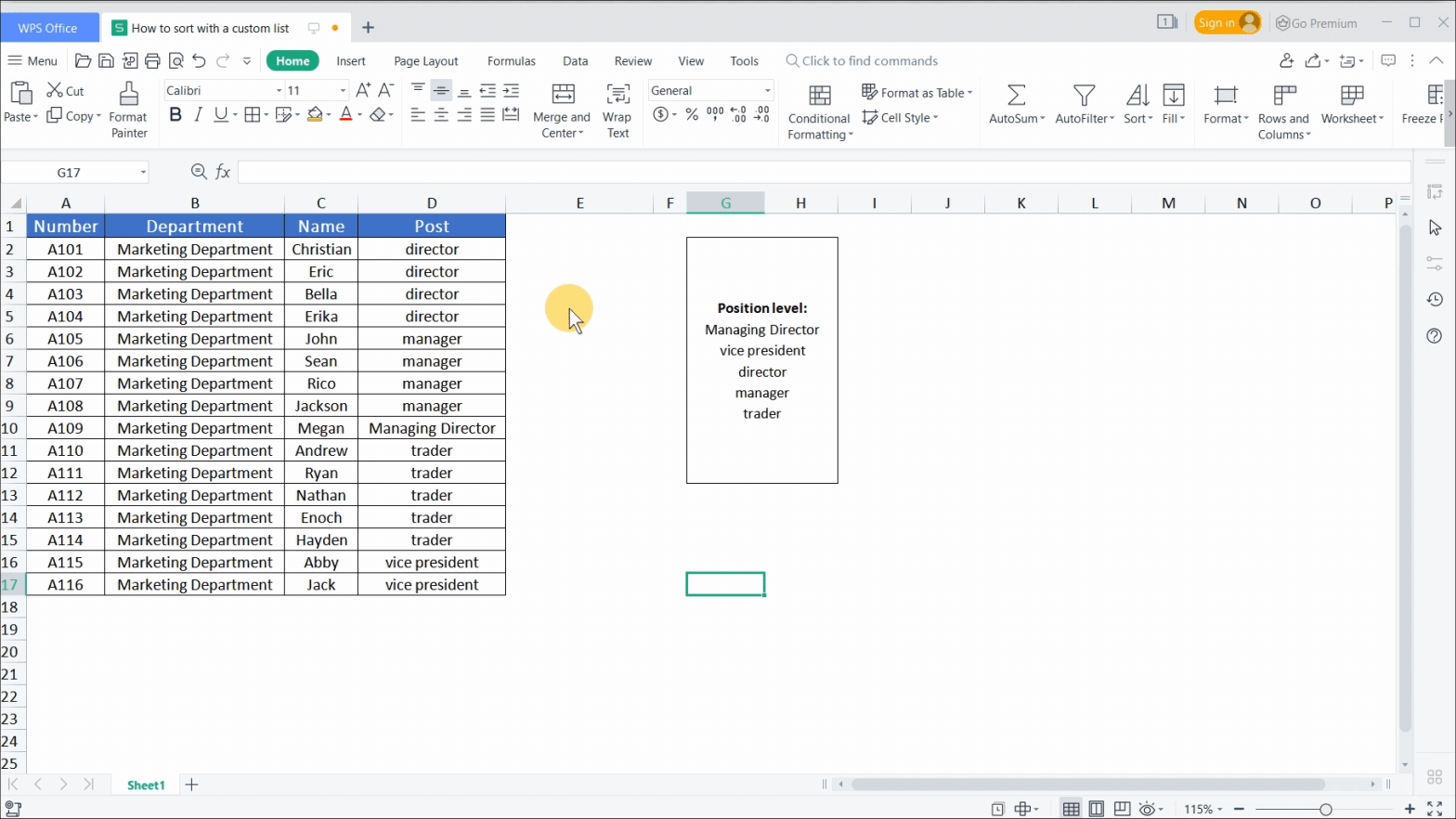This screenshot has width=1456, height=819.
Task: Open the zoom percentage 115% dropdown
Action: [x=1220, y=810]
